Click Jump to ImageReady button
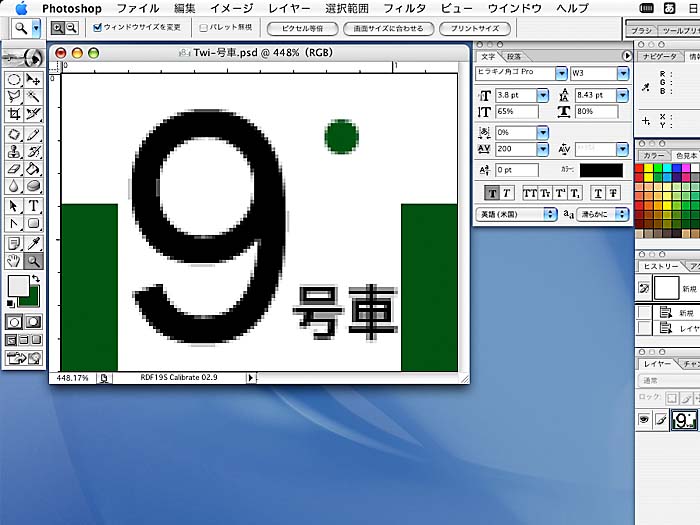 24,358
